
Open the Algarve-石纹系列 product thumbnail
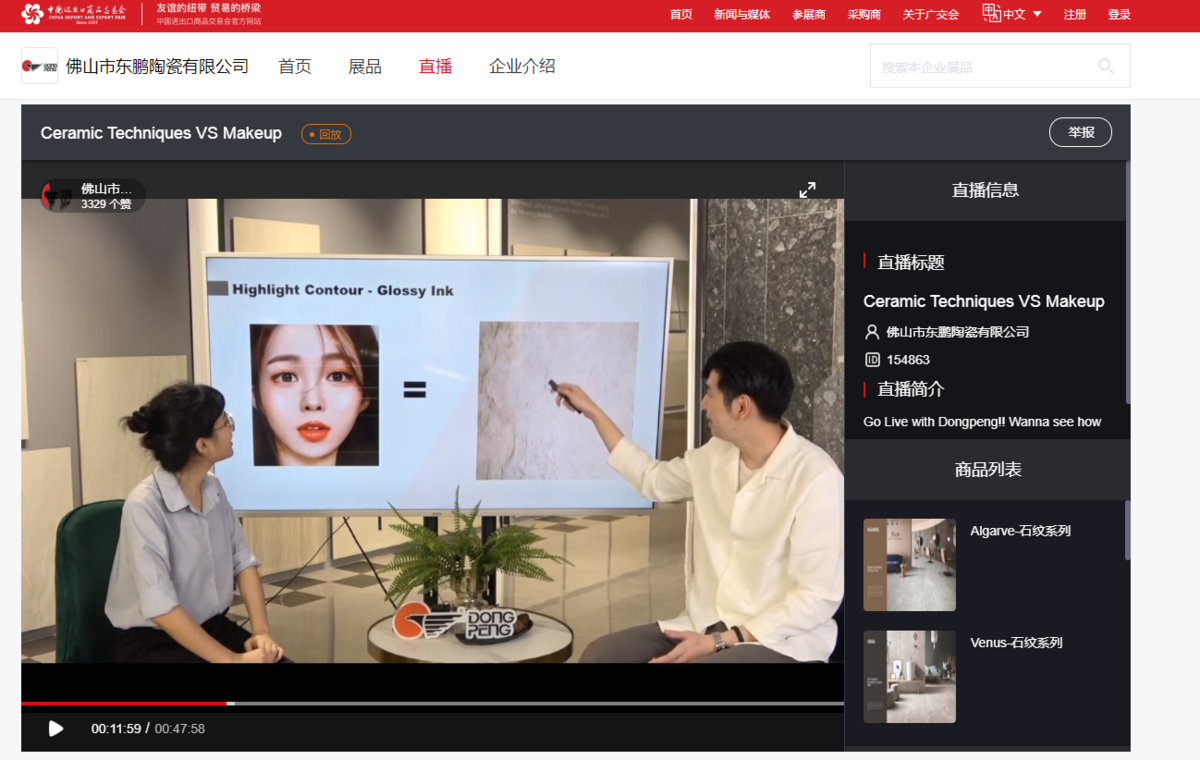(910, 565)
